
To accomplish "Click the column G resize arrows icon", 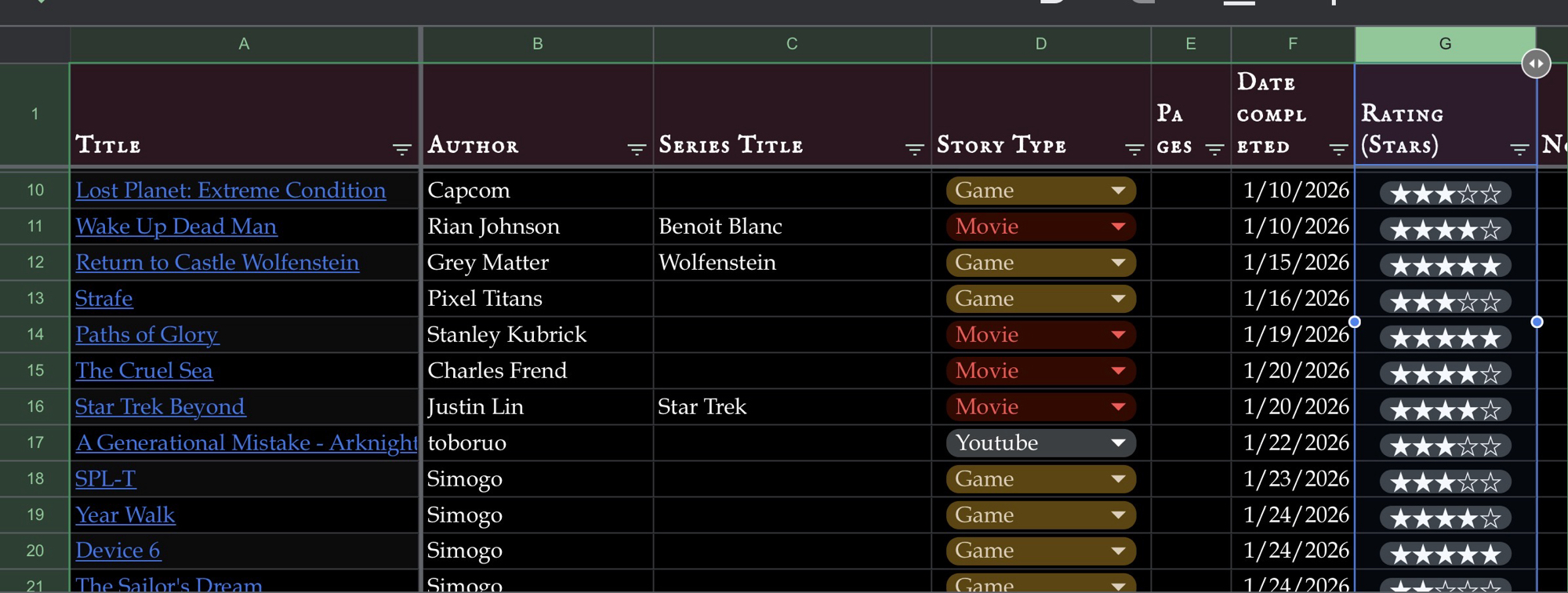I will [1536, 64].
